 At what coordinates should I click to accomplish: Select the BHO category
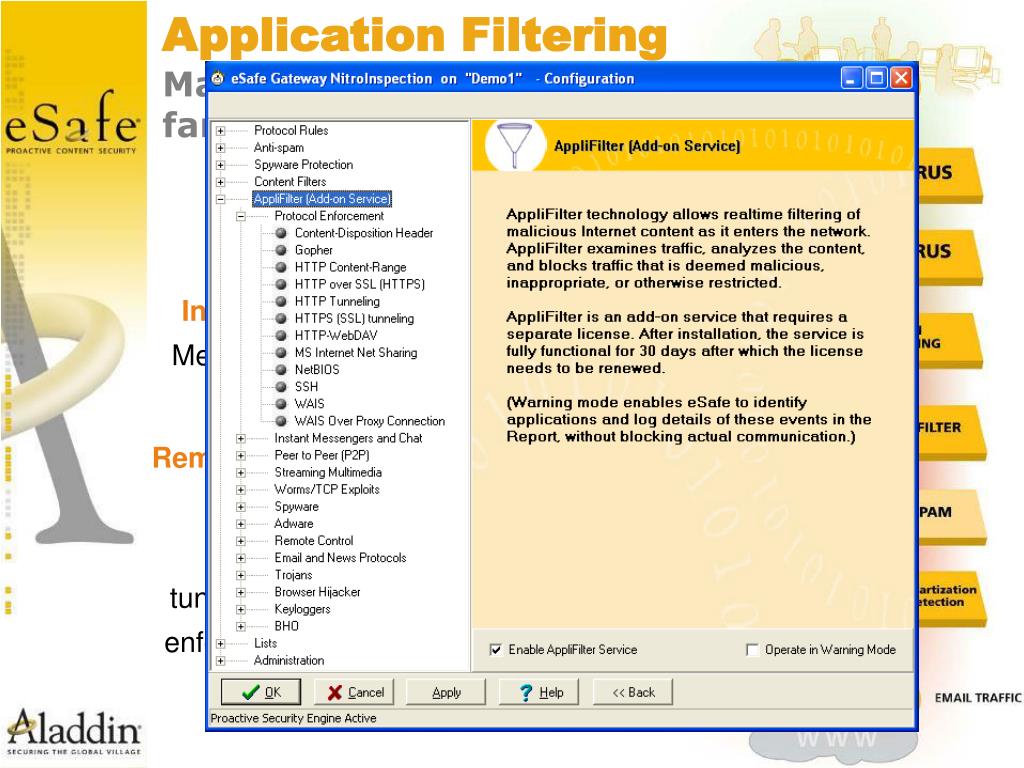point(287,626)
